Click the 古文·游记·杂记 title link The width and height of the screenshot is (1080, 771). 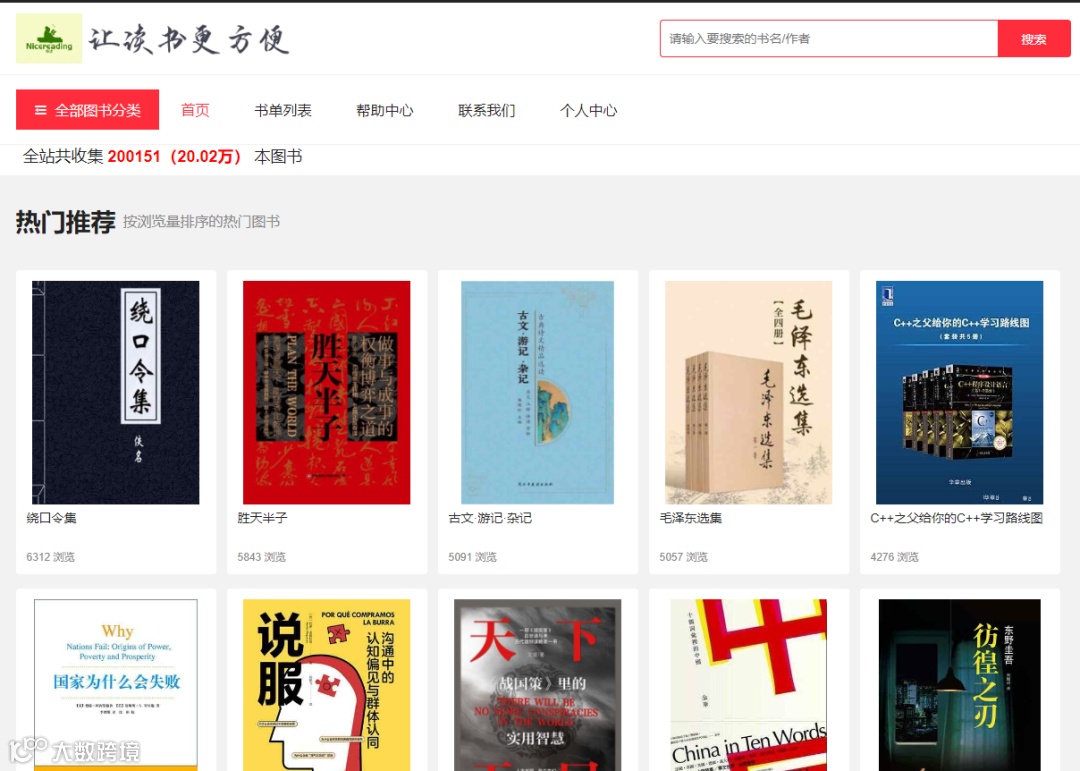[x=490, y=518]
